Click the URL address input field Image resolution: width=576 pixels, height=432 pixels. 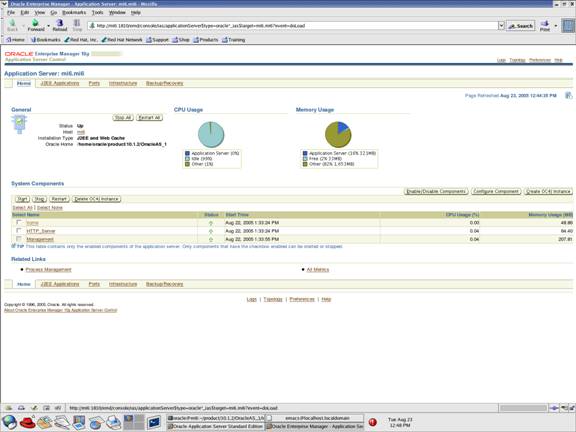point(293,26)
